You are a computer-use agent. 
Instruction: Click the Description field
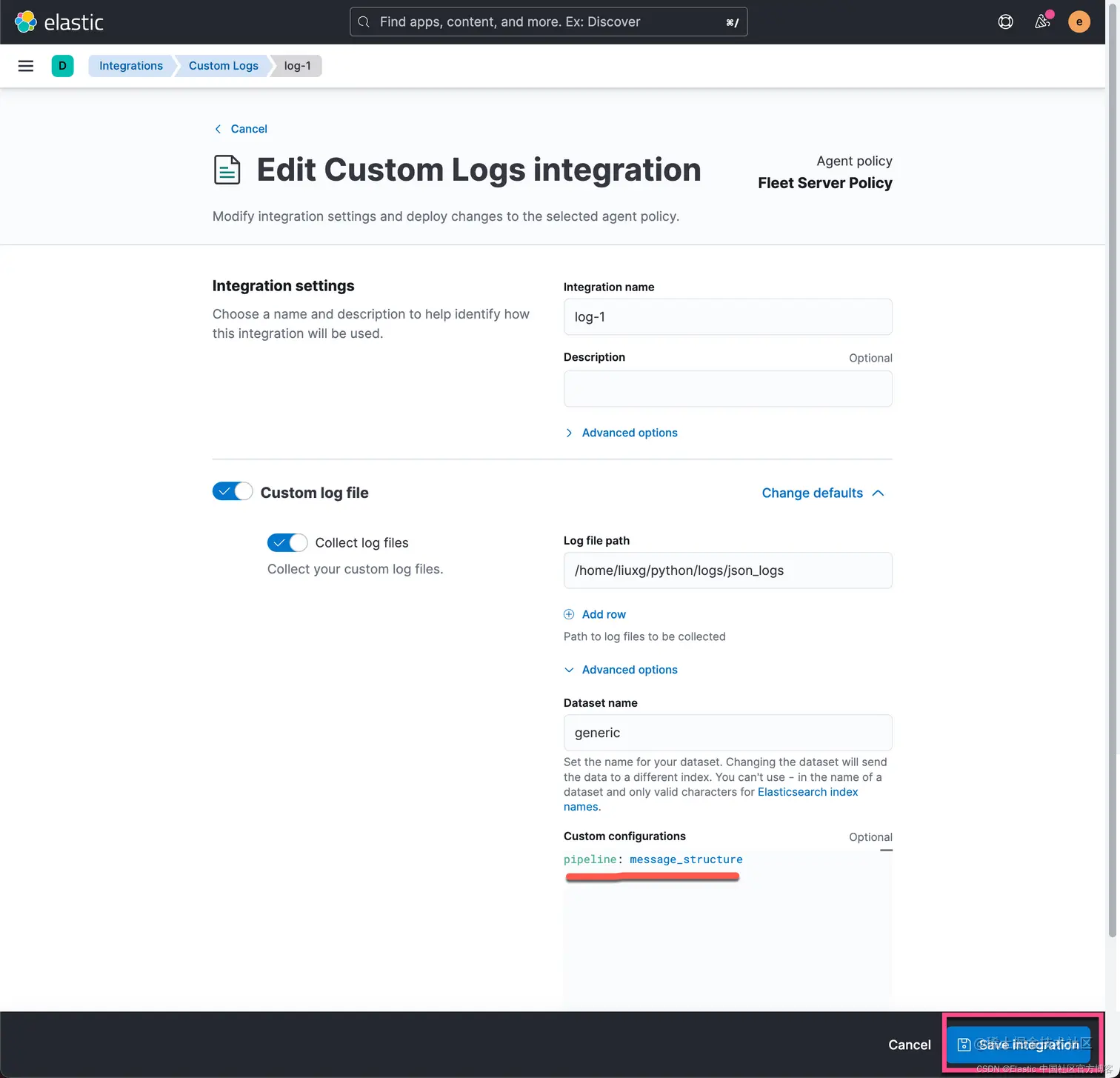tap(728, 389)
